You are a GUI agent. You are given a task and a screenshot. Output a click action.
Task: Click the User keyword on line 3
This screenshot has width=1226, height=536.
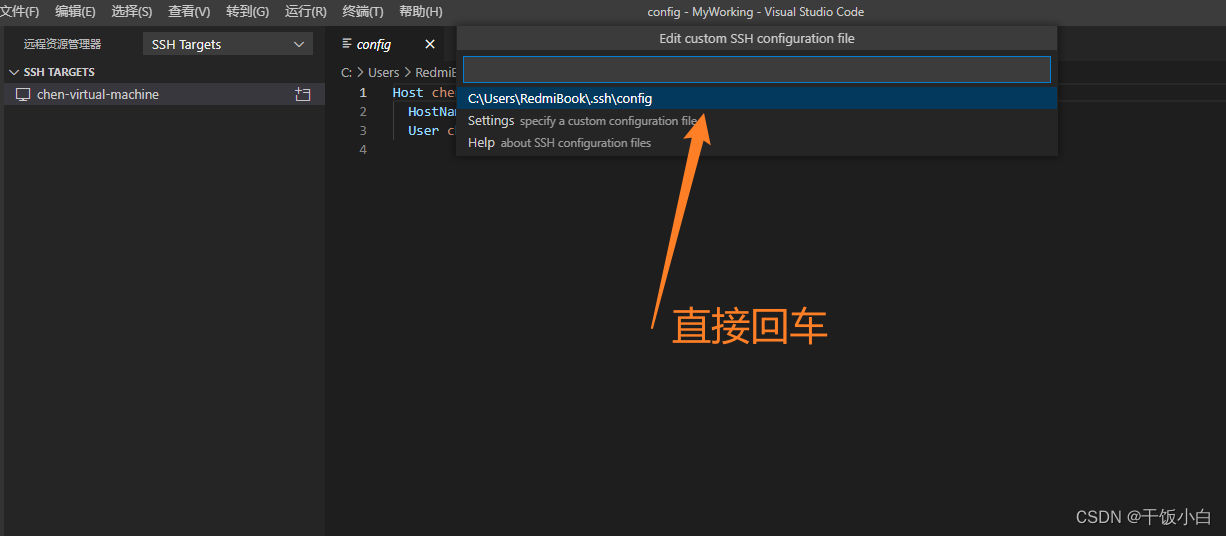(423, 130)
